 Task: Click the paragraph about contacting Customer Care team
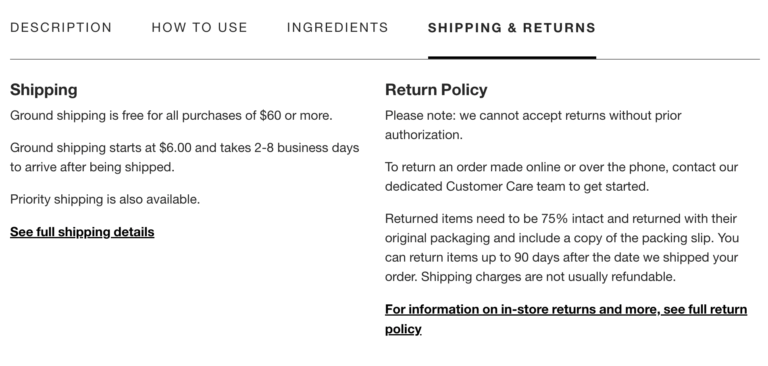point(561,176)
